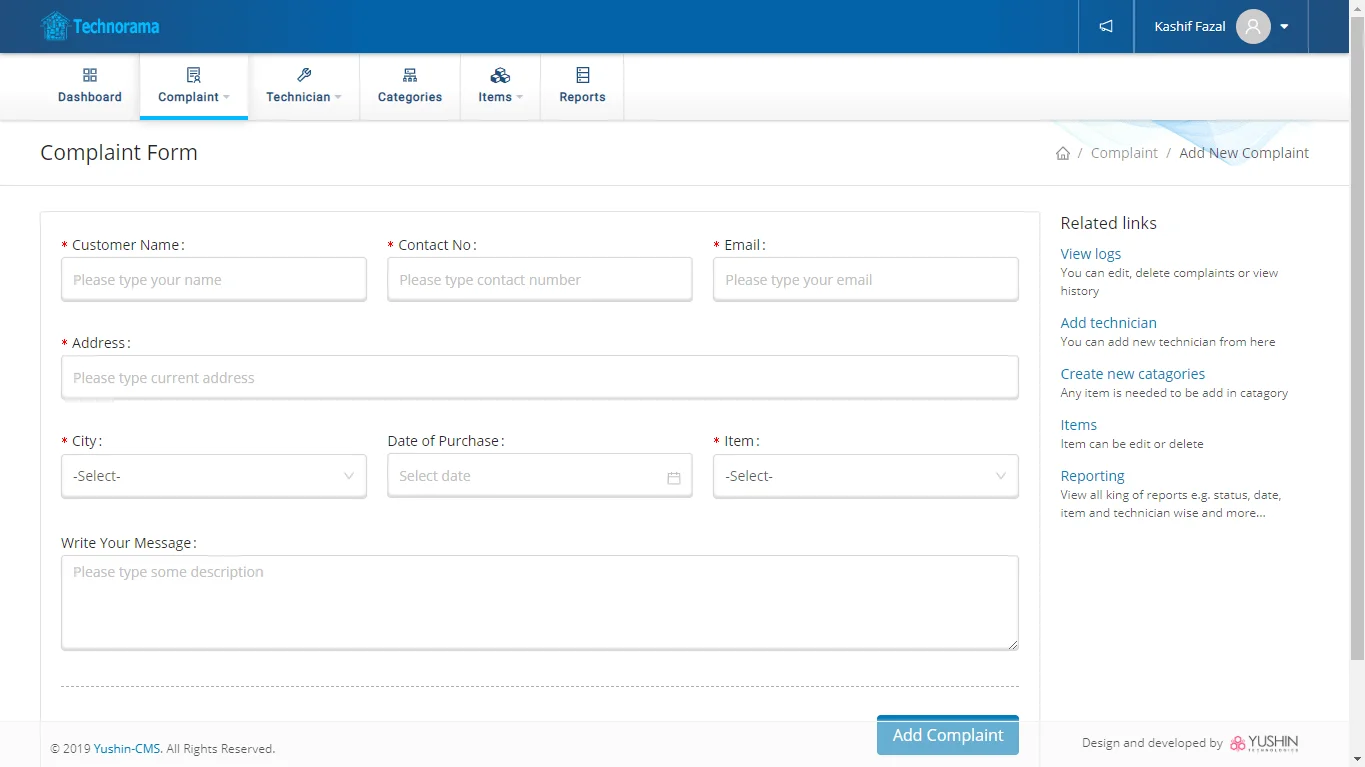This screenshot has width=1365, height=767.
Task: Click the user avatar icon
Action: (1253, 26)
